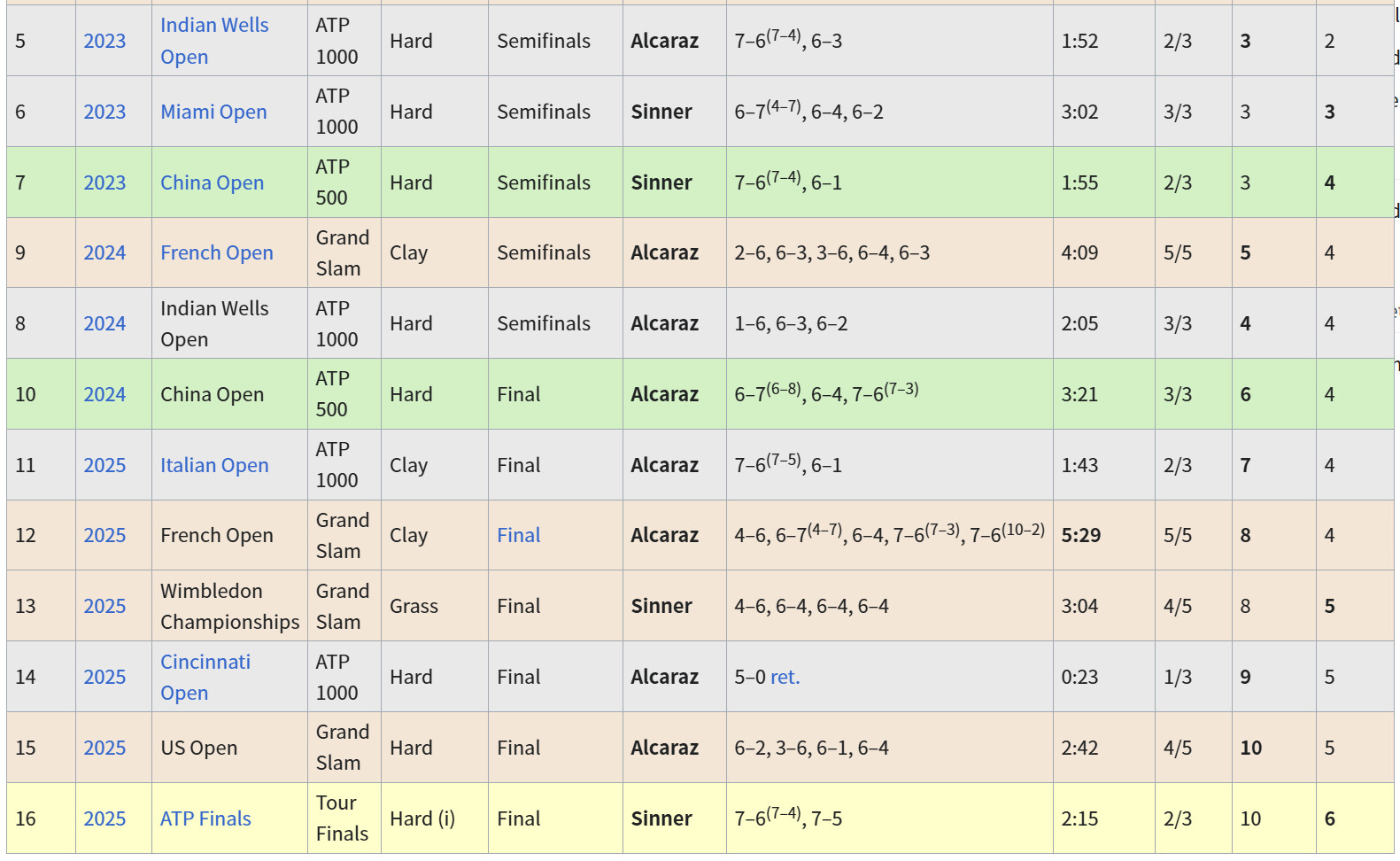This screenshot has height=861, width=1400.
Task: Open the 2023 link in the Miami Open row
Action: (104, 112)
